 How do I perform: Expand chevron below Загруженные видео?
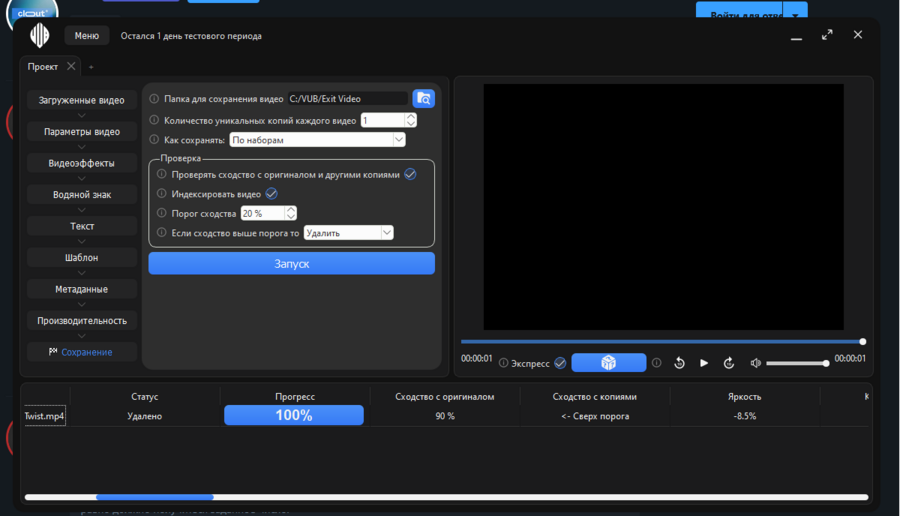82,115
